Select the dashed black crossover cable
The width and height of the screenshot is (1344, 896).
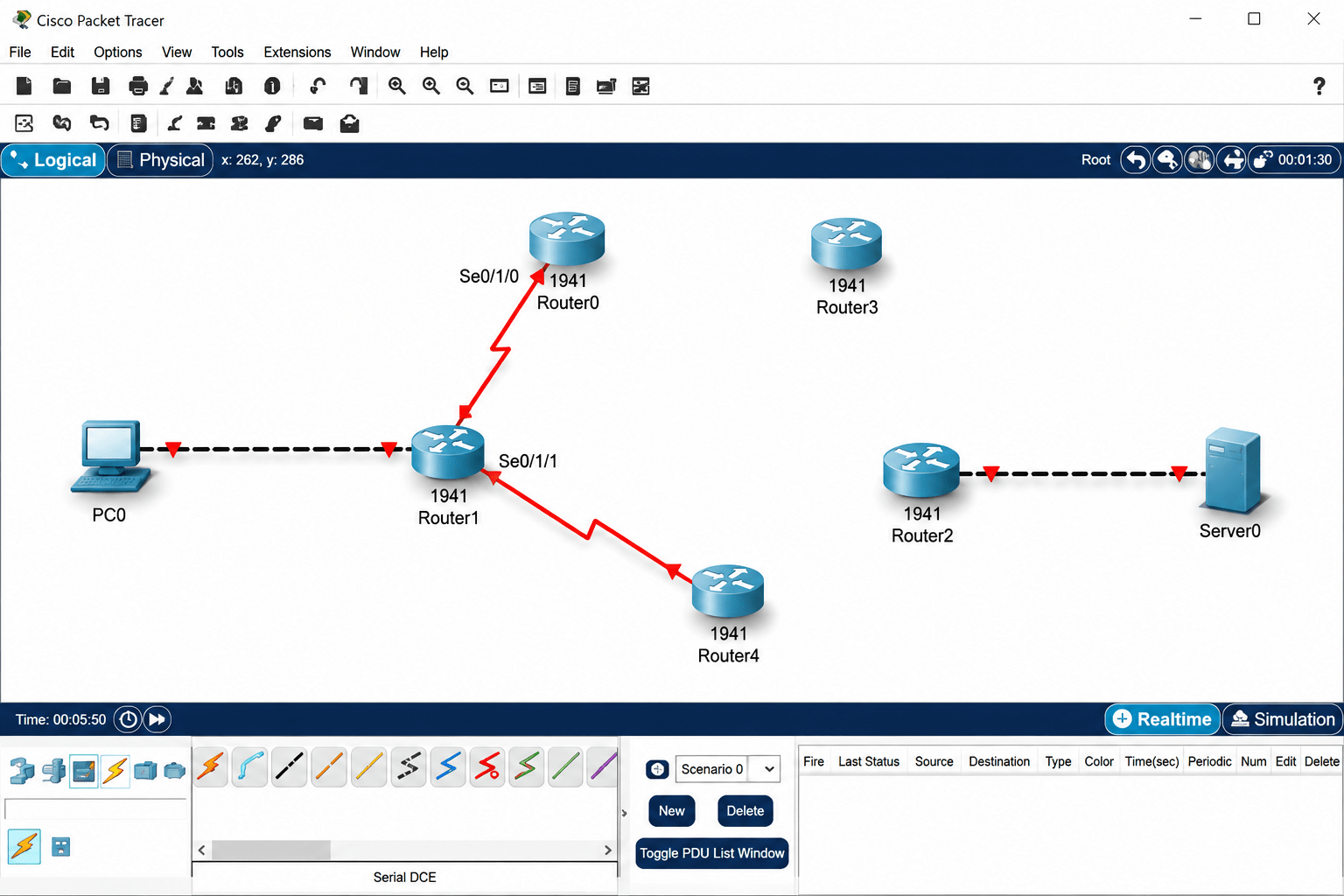click(409, 766)
